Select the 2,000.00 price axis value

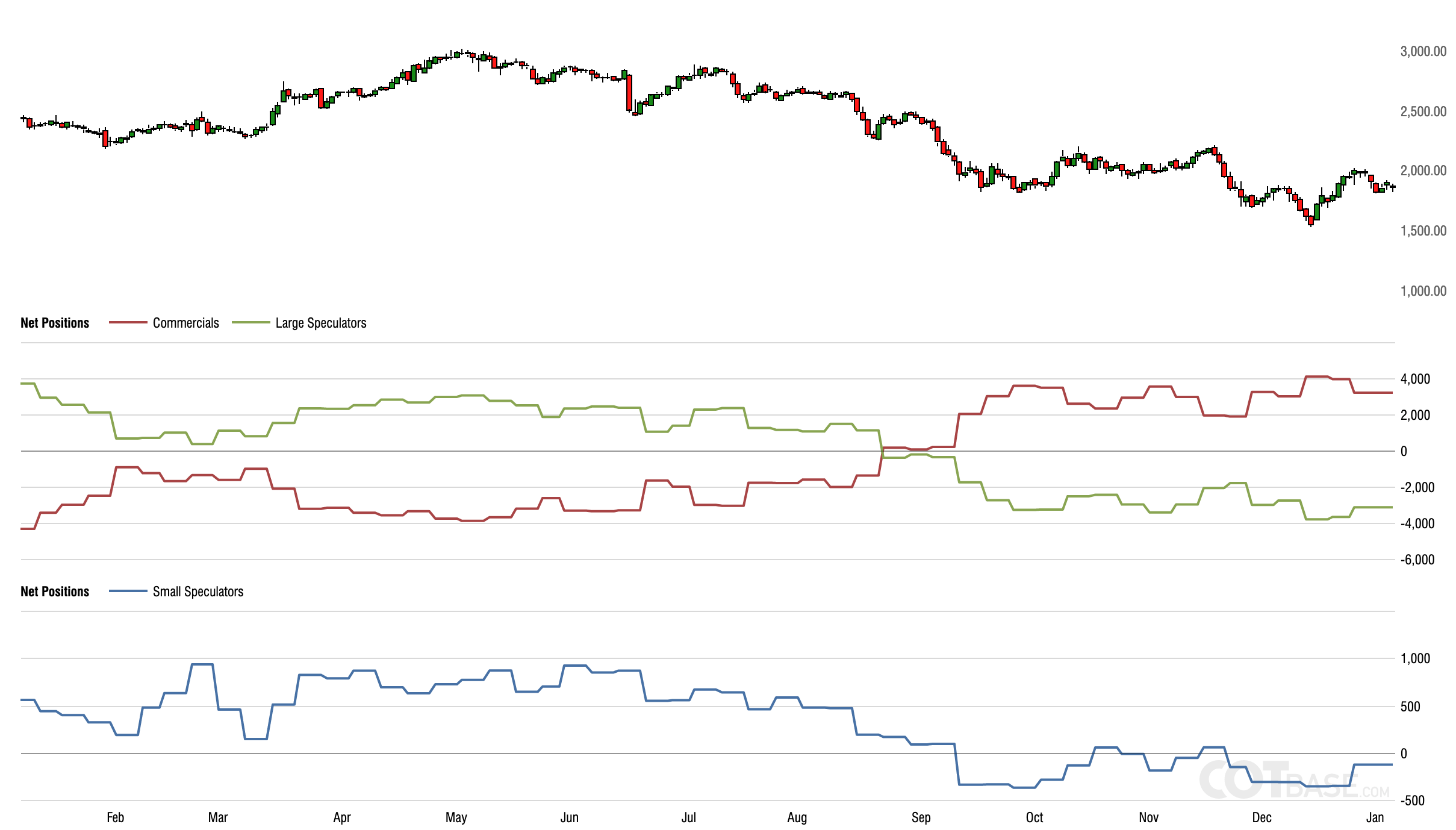1423,170
